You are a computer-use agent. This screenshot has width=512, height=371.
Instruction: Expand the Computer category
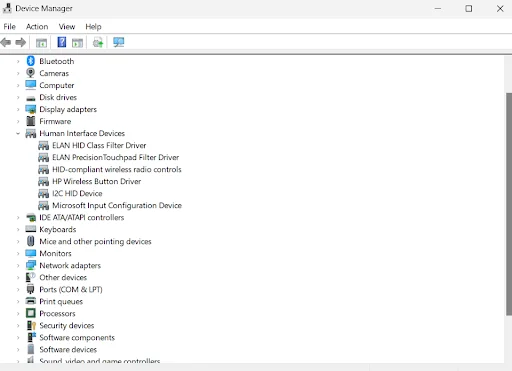18,85
